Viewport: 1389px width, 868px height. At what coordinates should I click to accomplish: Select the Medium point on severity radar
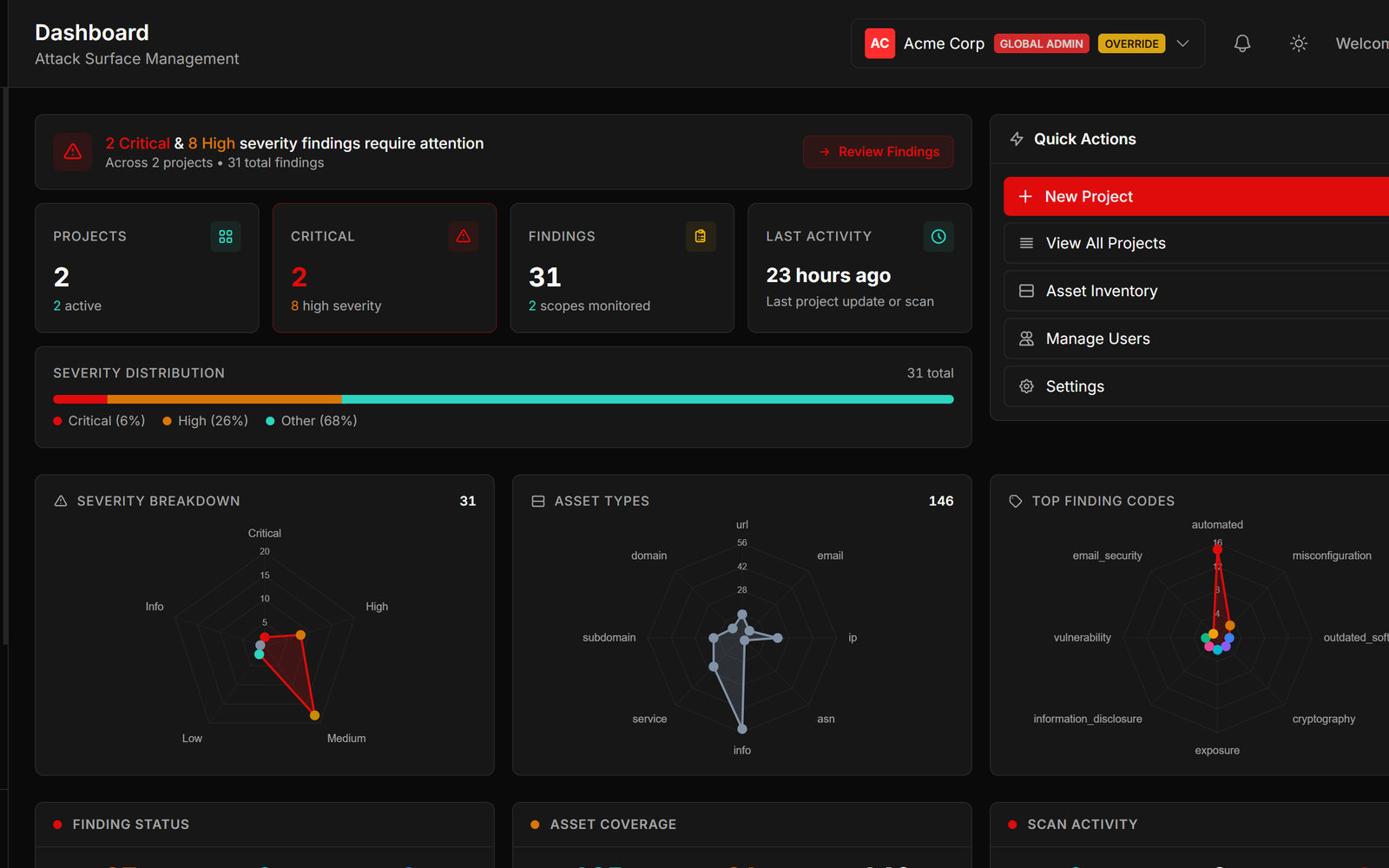click(x=314, y=715)
